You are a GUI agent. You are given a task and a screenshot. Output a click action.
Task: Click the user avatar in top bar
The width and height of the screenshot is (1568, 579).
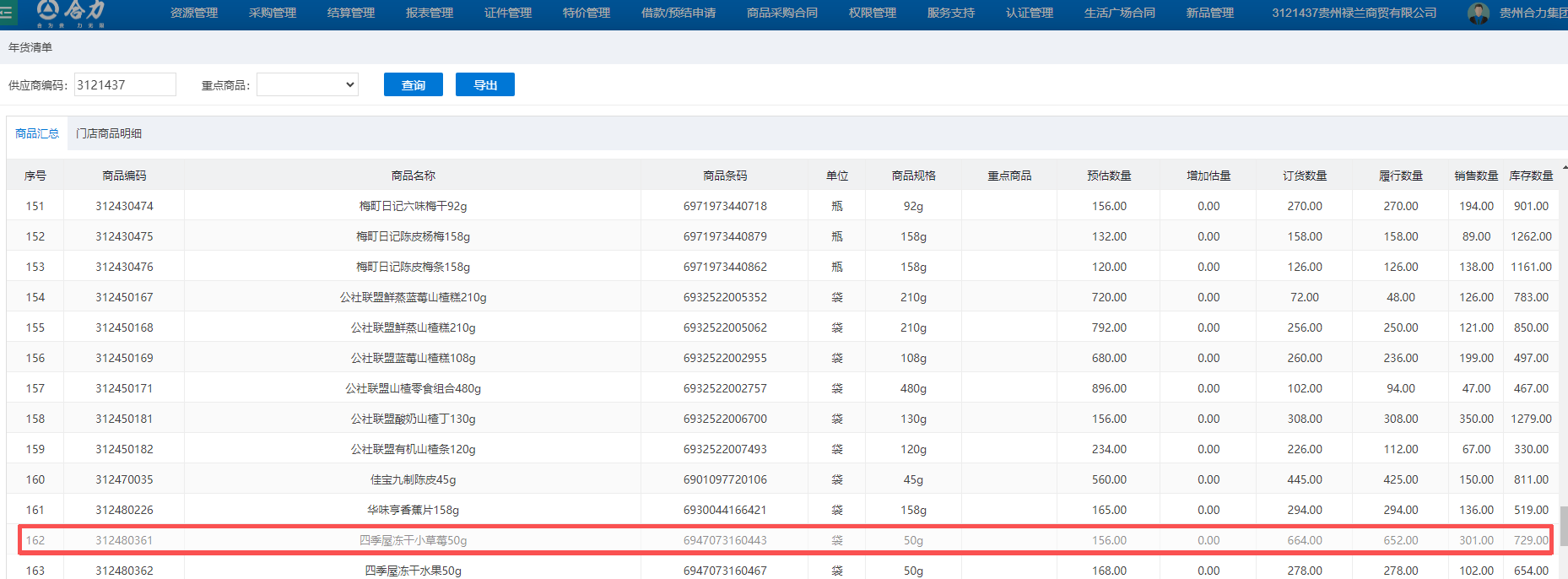[x=1478, y=14]
